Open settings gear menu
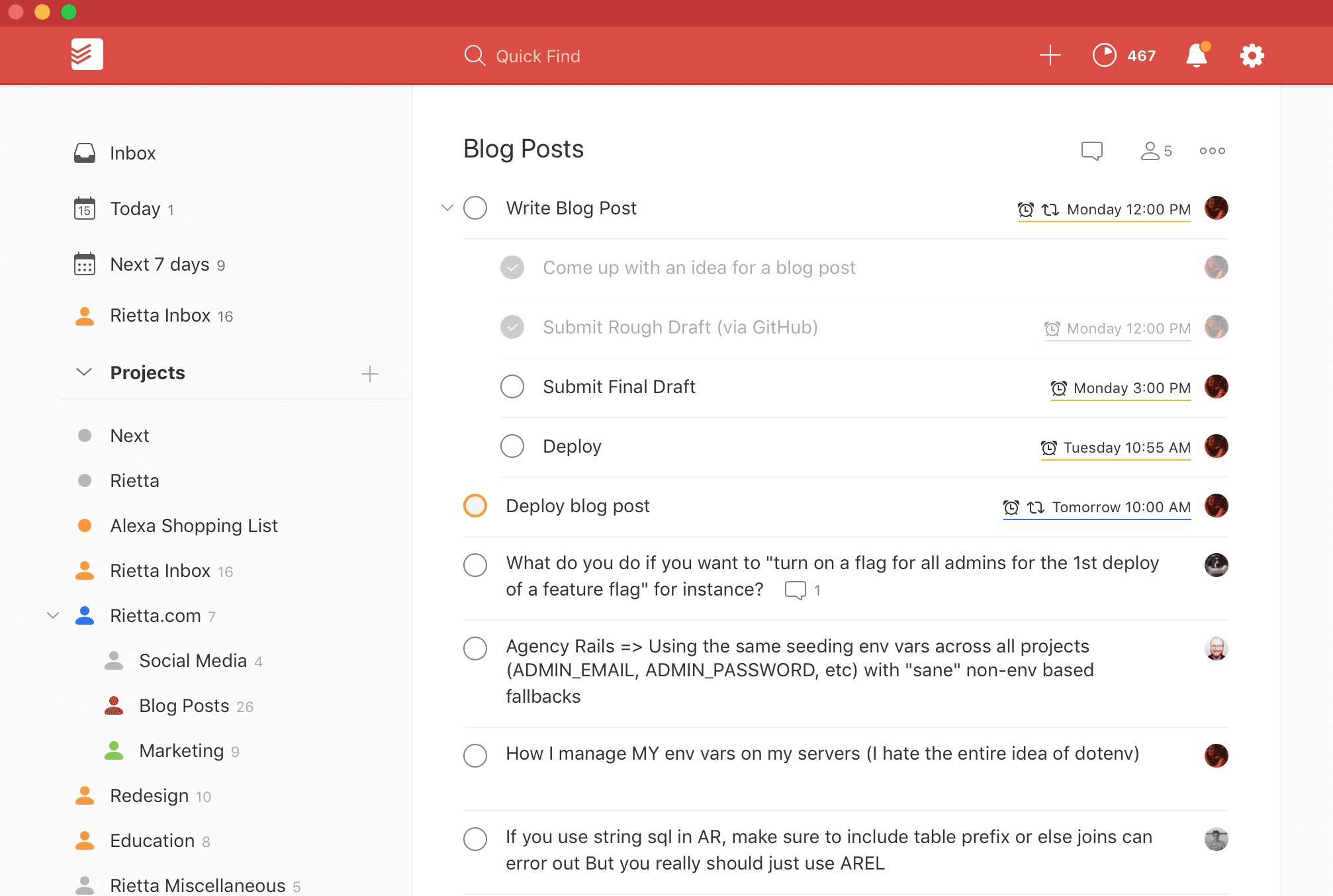Viewport: 1333px width, 896px height. [1252, 56]
